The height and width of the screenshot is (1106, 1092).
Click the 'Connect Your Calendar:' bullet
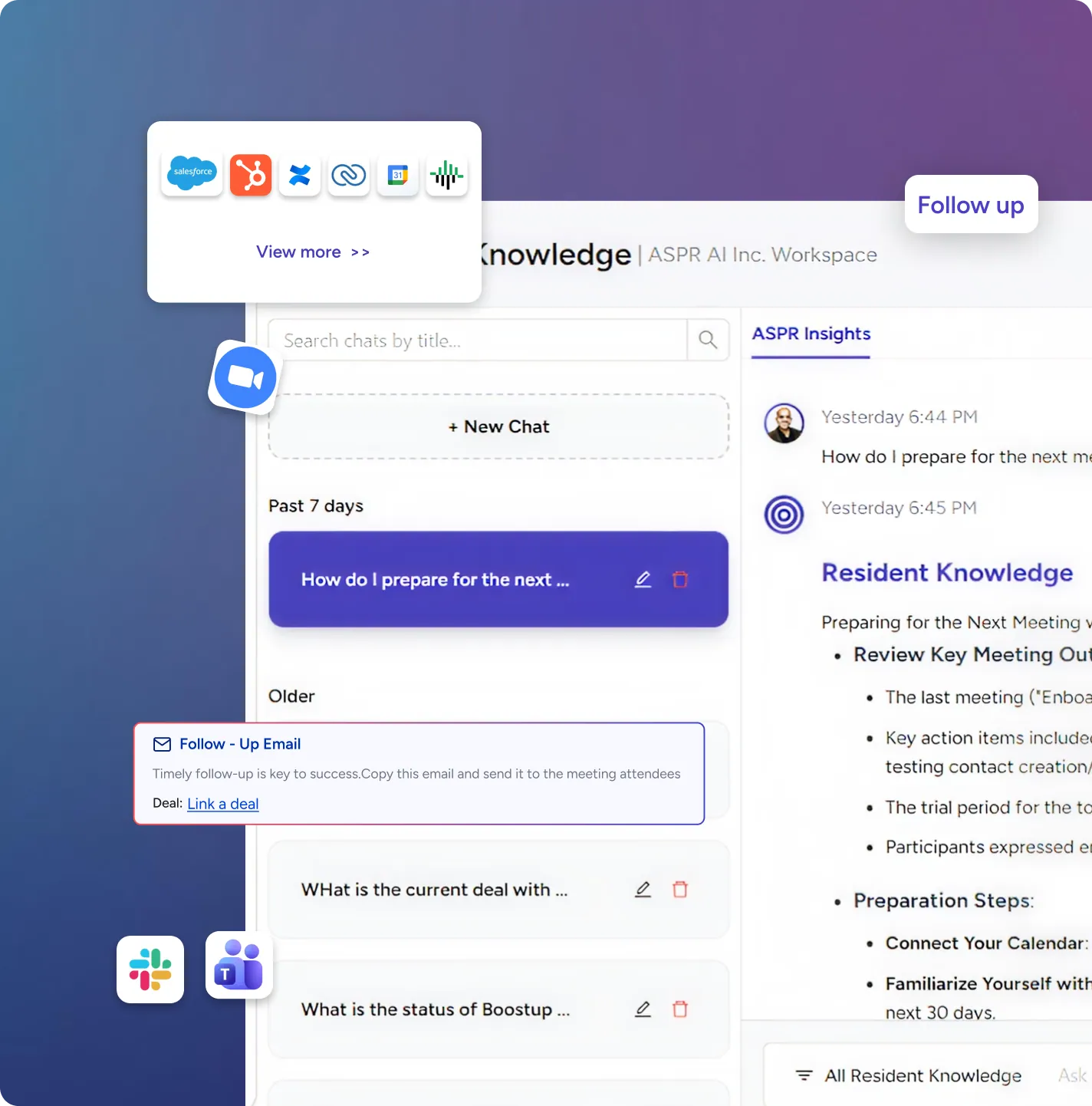coord(987,943)
